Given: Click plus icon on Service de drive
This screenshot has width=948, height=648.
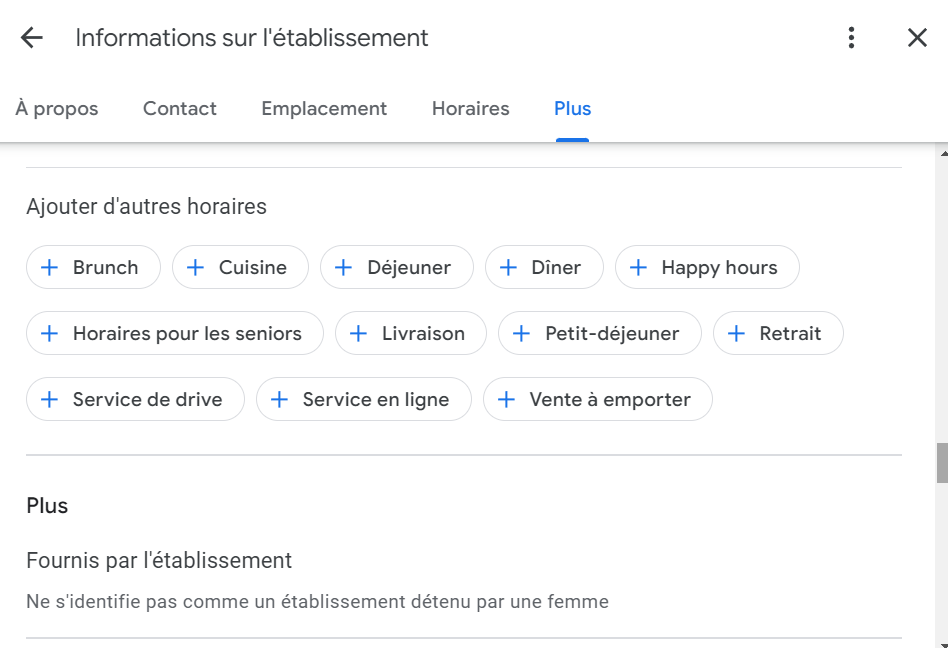Looking at the screenshot, I should (49, 400).
